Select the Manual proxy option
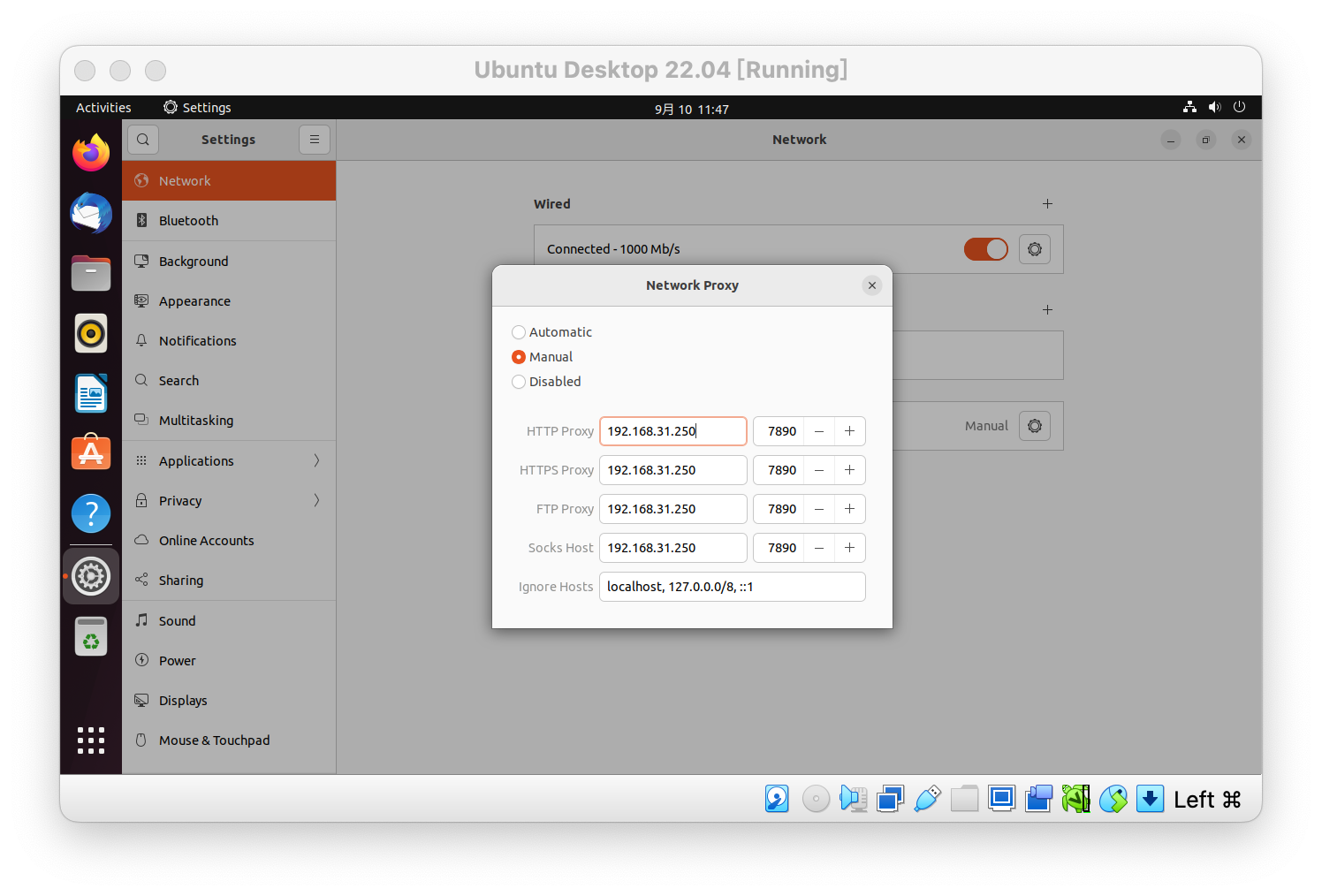This screenshot has width=1322, height=896. pyautogui.click(x=543, y=357)
